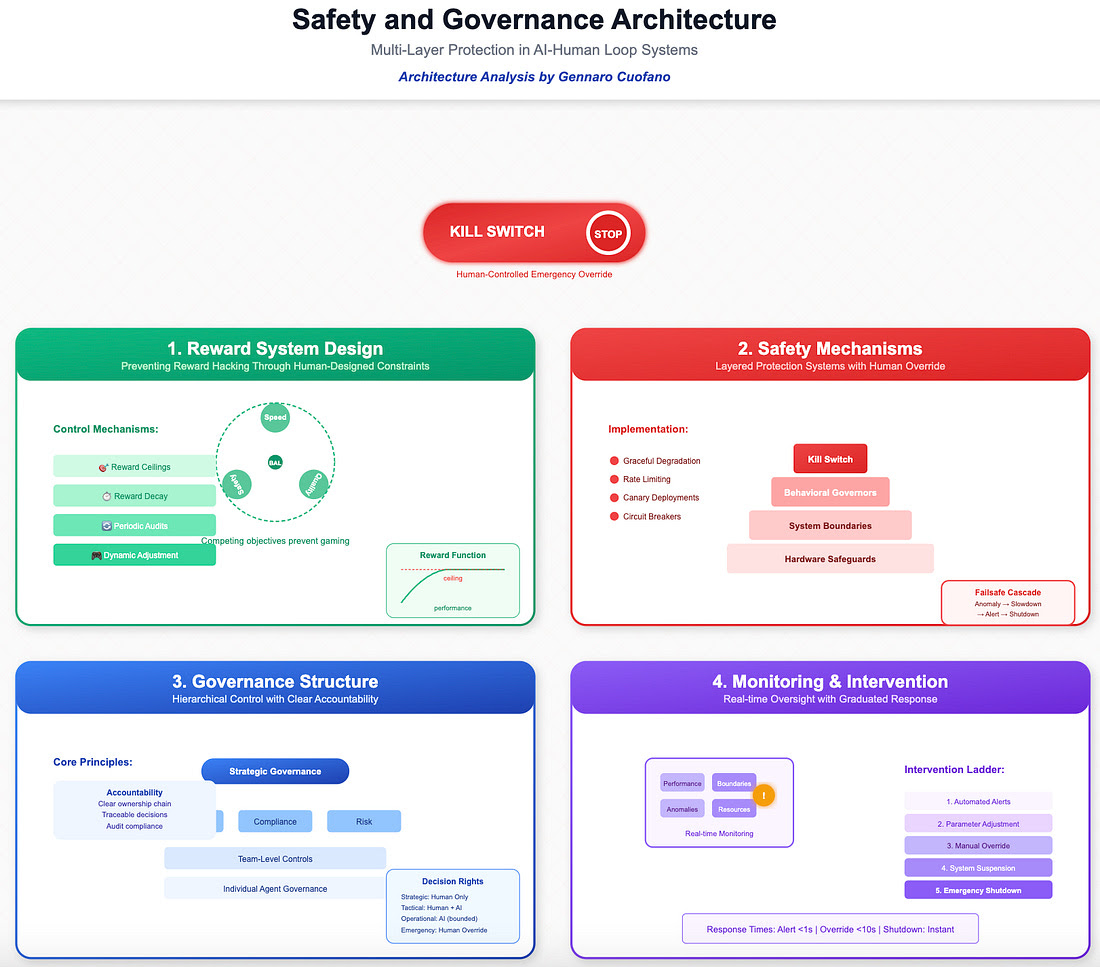
Task: Select step 1. Automated Alerts
Action: 978,801
